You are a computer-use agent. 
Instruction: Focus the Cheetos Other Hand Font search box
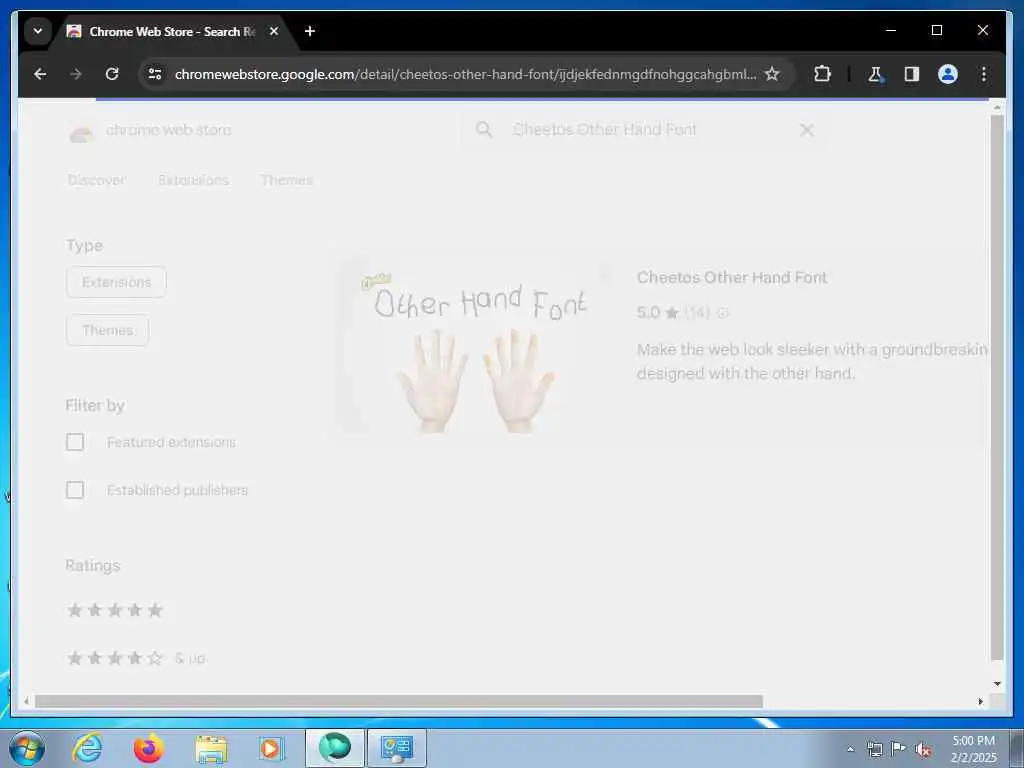coord(647,129)
